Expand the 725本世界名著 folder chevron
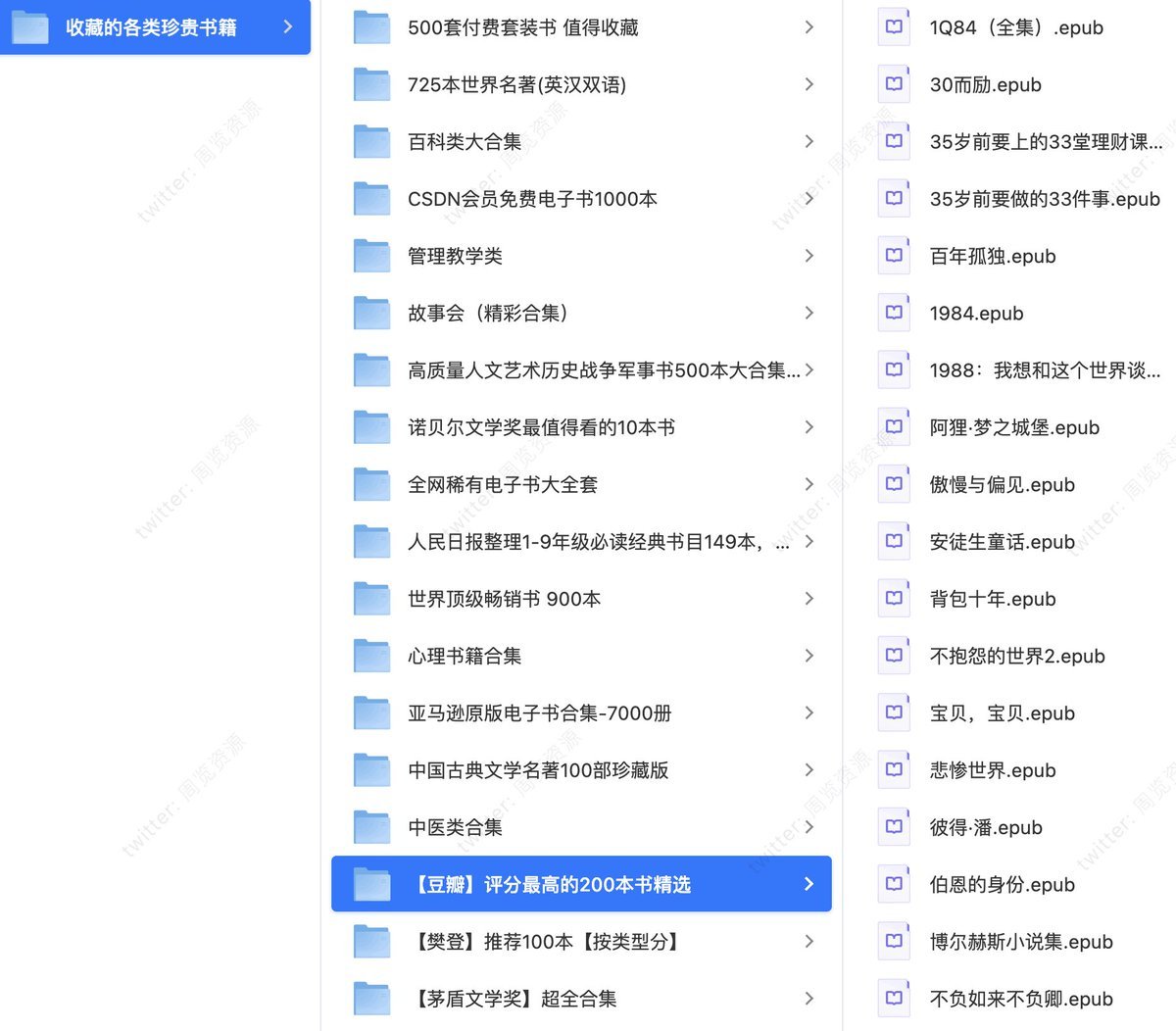 pyautogui.click(x=808, y=84)
